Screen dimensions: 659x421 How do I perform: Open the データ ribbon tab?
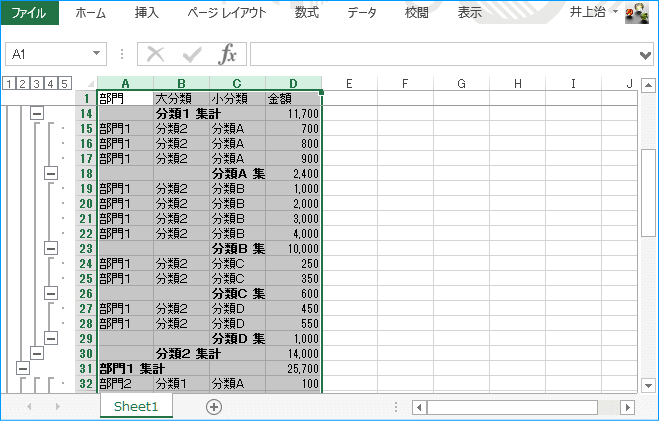point(361,13)
